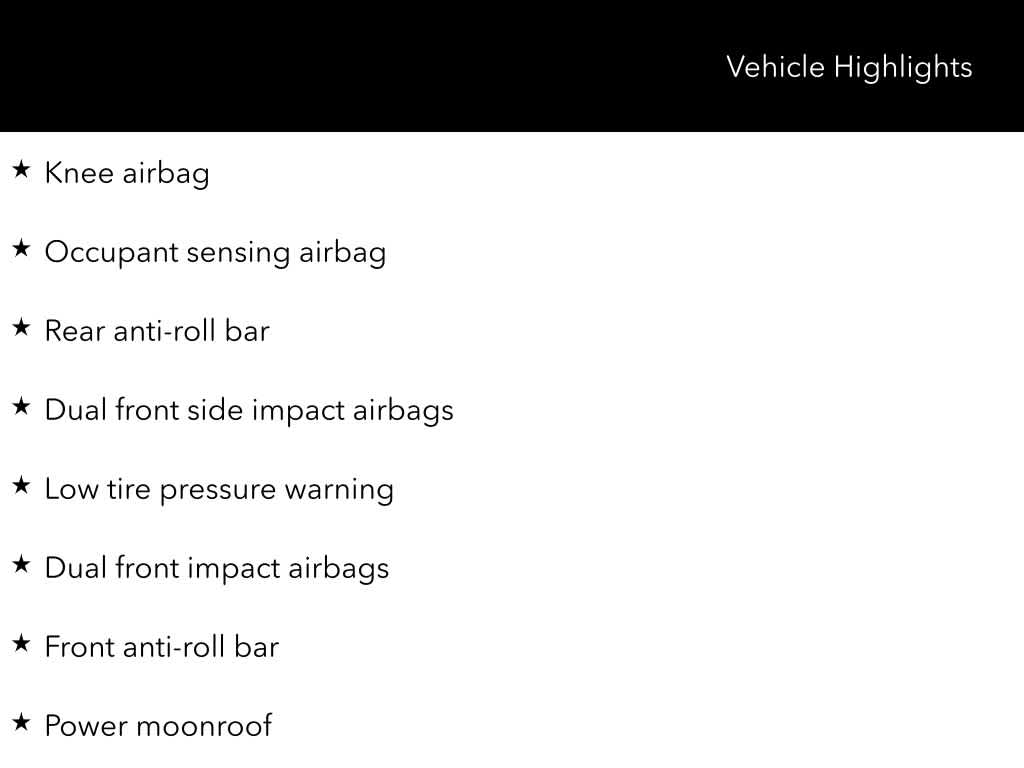The height and width of the screenshot is (768, 1024).
Task: Select the Power moonroof text
Action: (158, 726)
